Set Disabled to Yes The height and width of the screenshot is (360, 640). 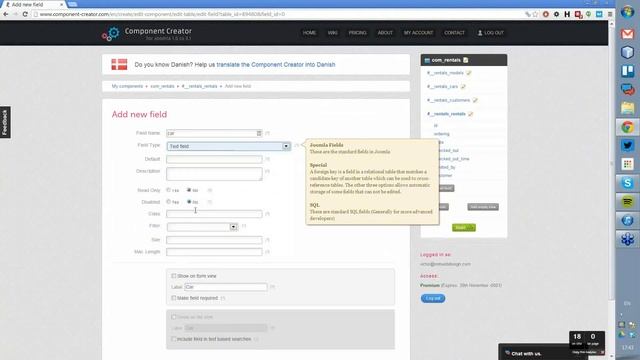point(169,202)
